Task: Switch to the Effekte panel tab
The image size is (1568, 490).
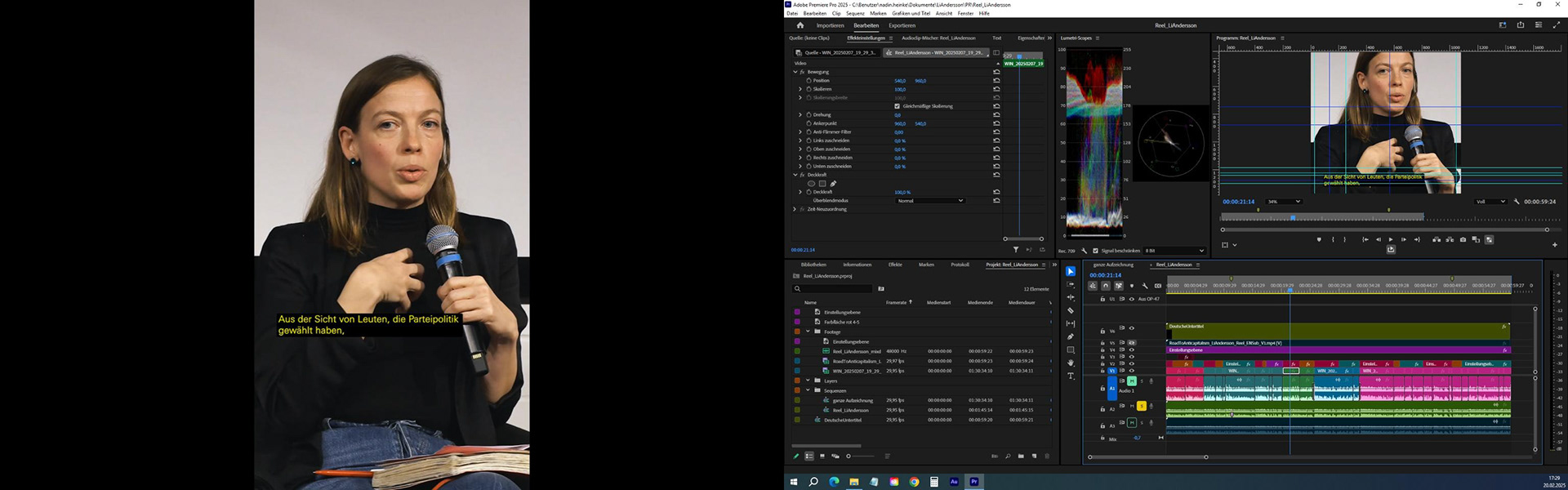Action: tap(895, 265)
